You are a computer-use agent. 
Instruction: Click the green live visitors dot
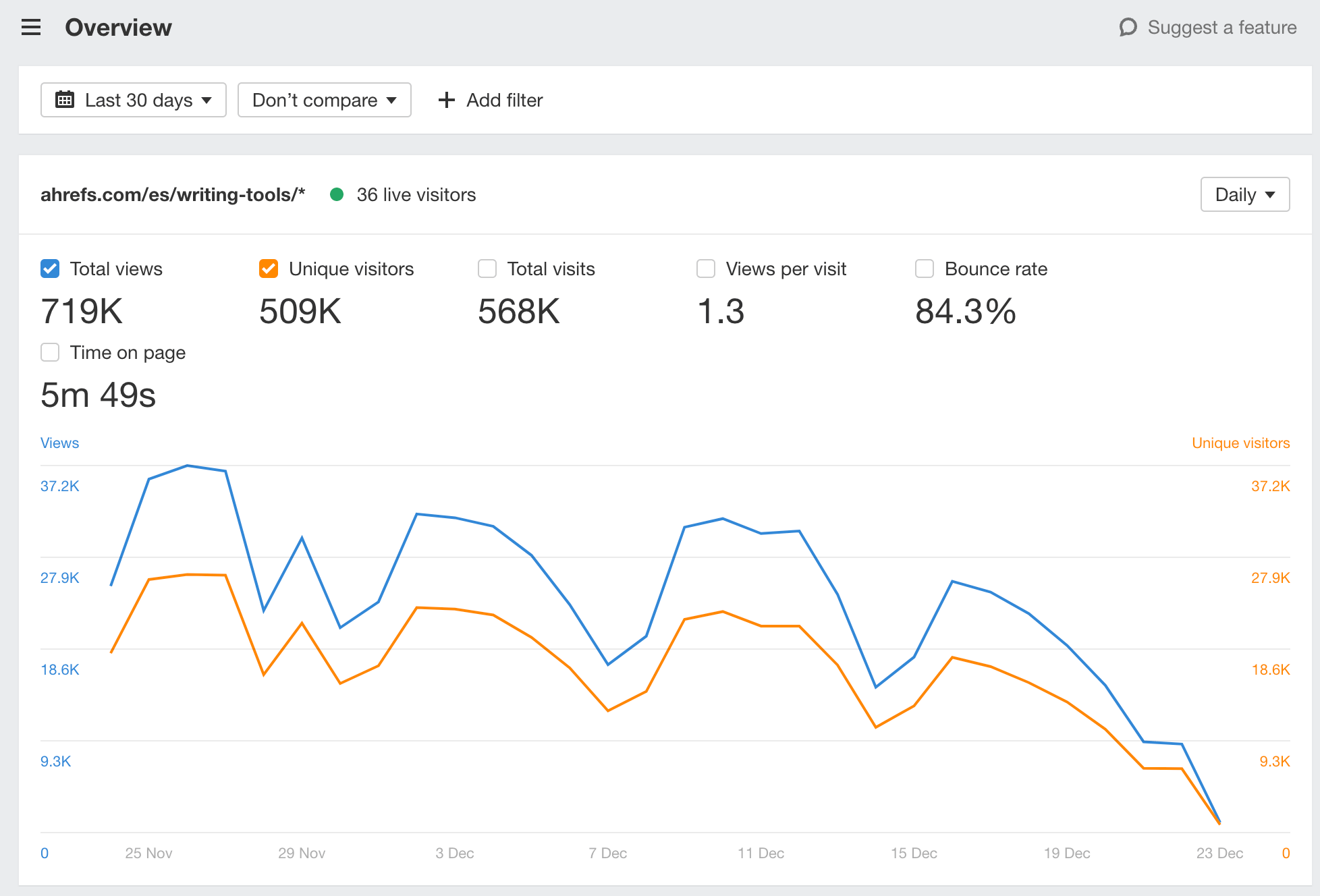(x=337, y=195)
